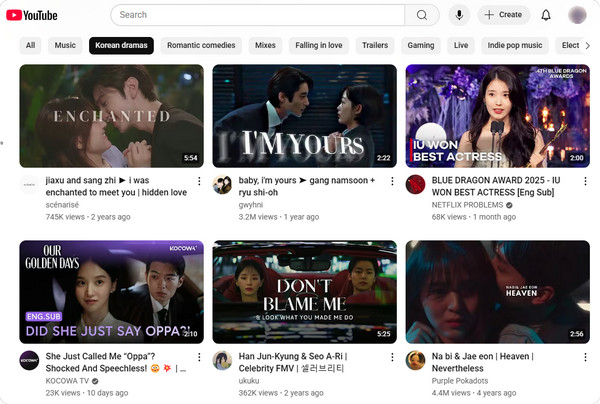Open options menu for Na bi & Jae eon video
The height and width of the screenshot is (404, 600).
click(x=585, y=357)
